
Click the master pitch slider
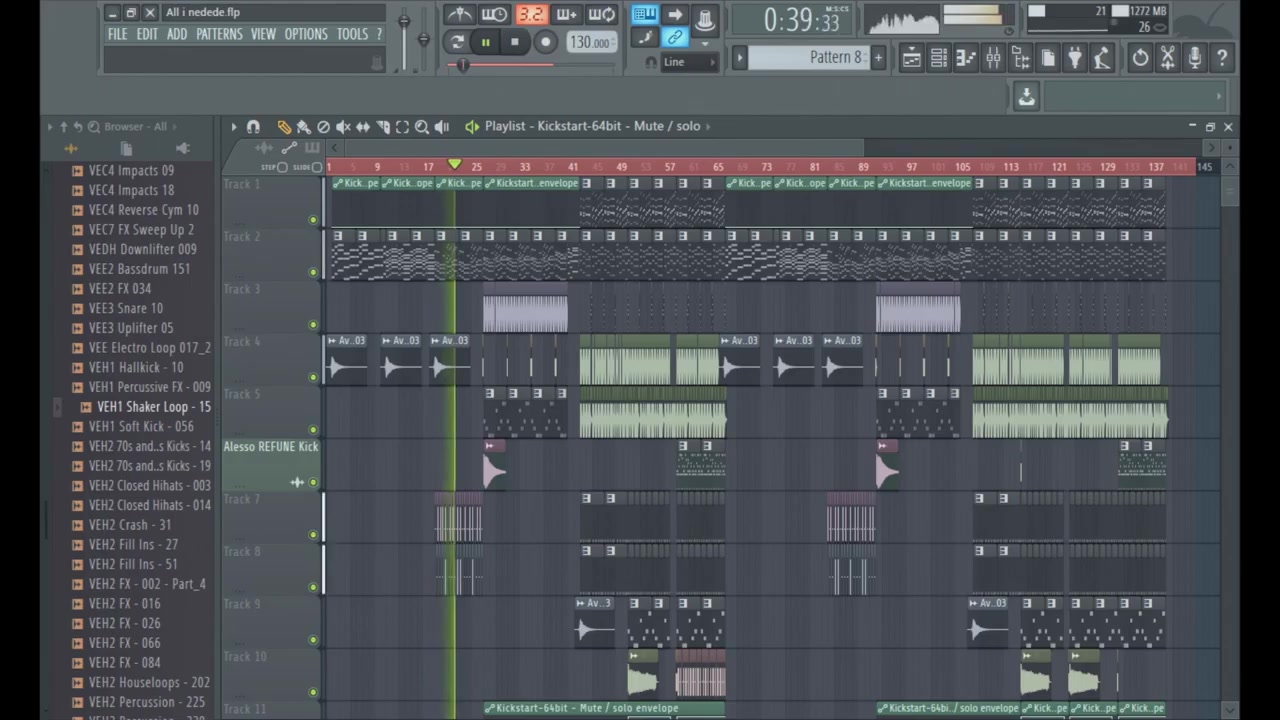[424, 40]
